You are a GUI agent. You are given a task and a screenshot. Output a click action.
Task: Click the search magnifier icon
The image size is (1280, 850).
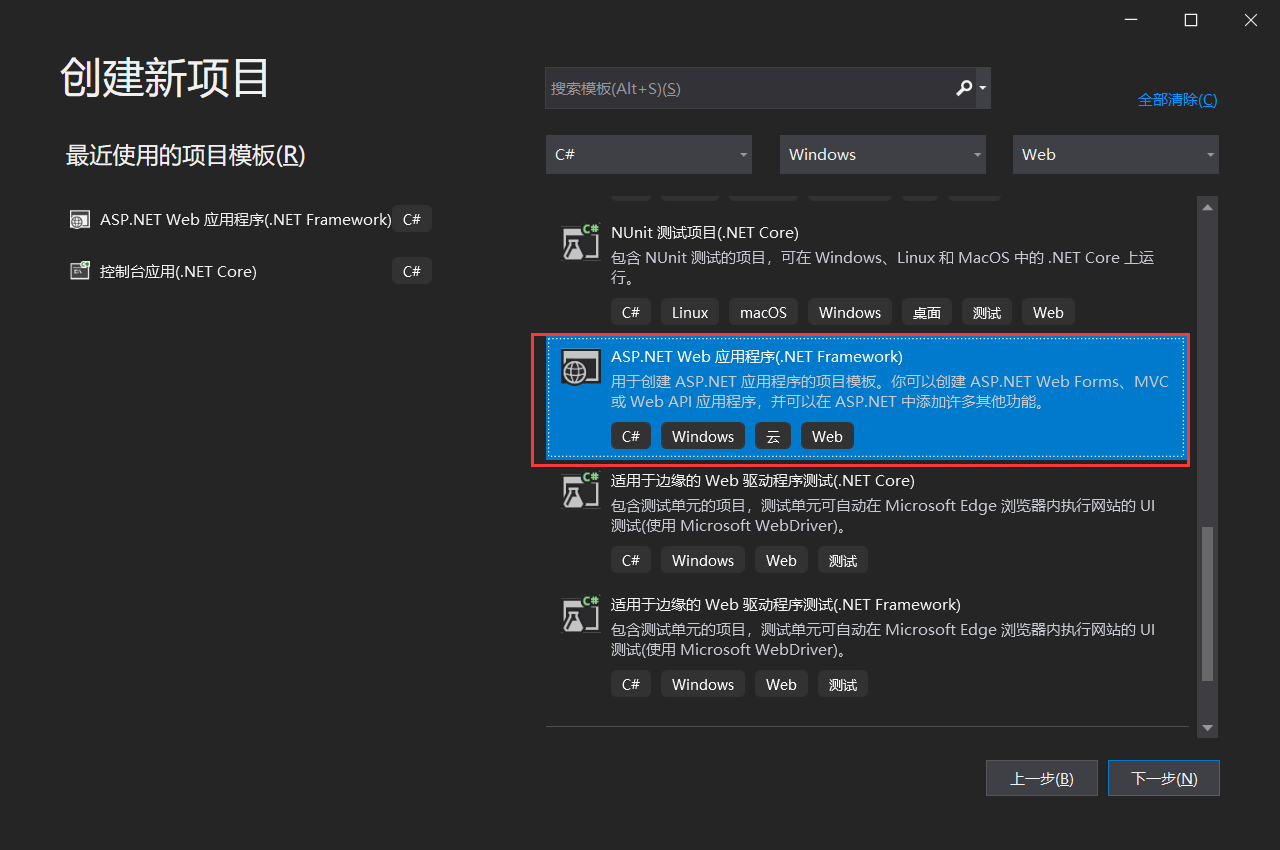pos(962,88)
